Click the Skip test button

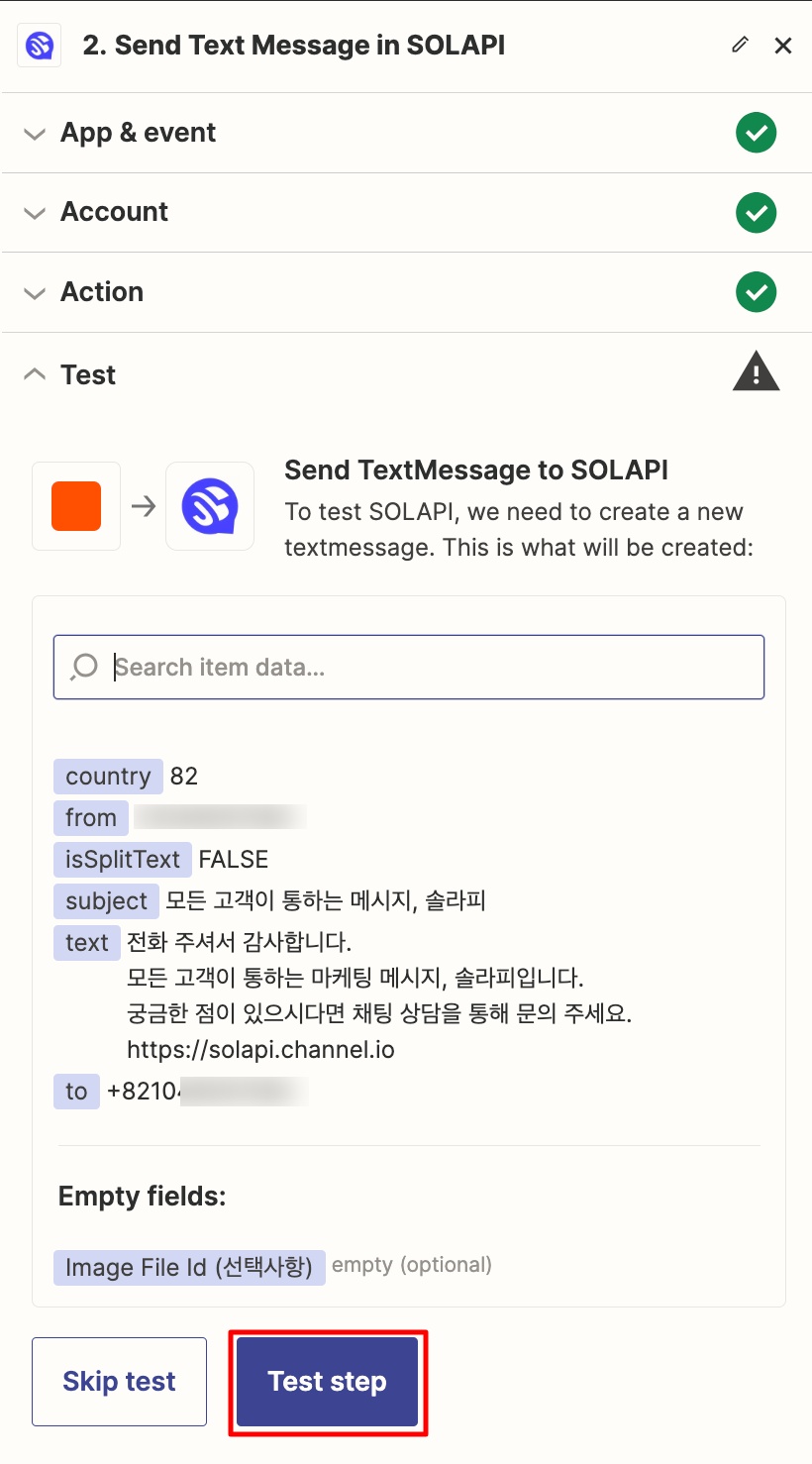coord(119,1382)
